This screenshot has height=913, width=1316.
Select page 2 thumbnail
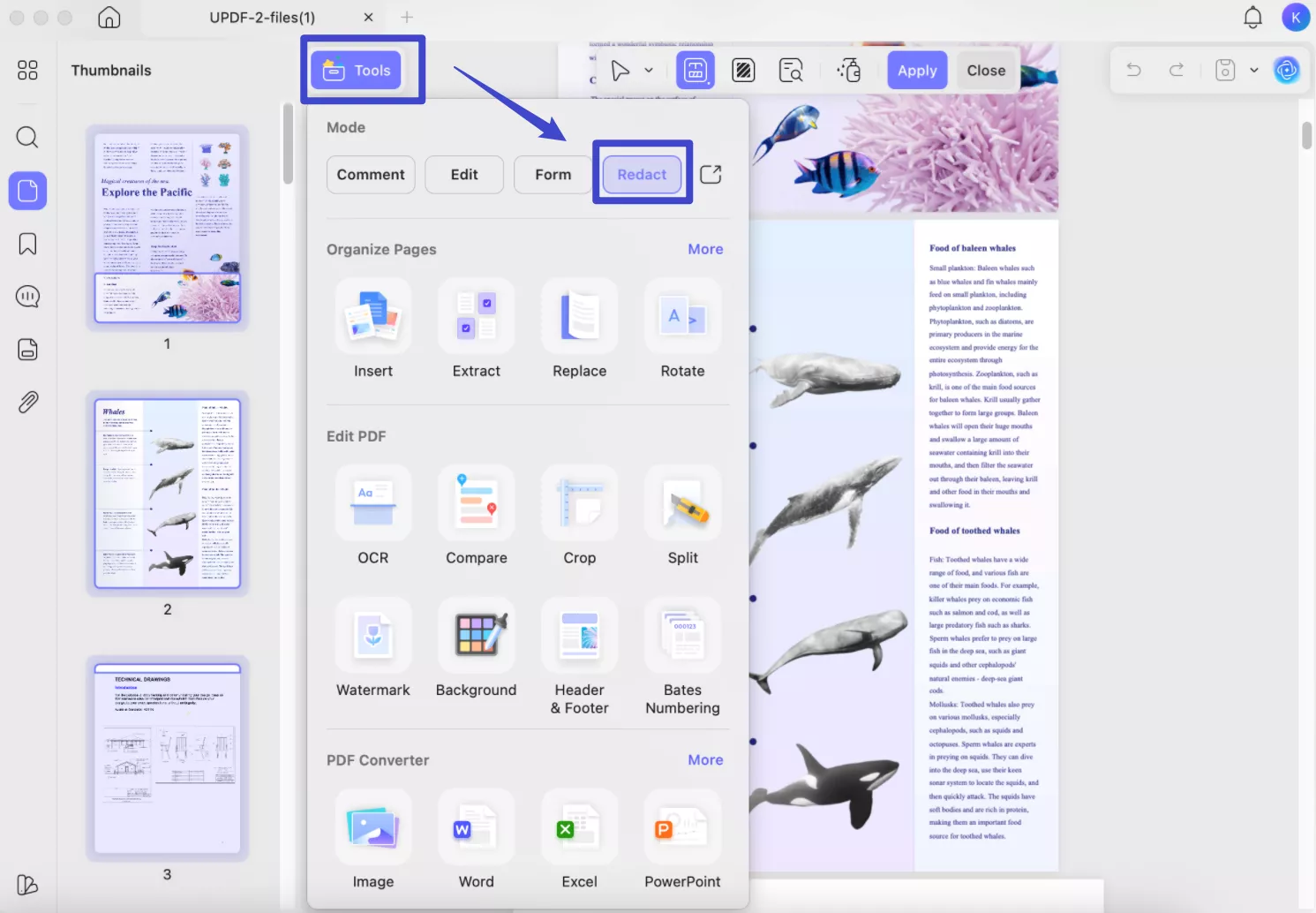(x=168, y=494)
